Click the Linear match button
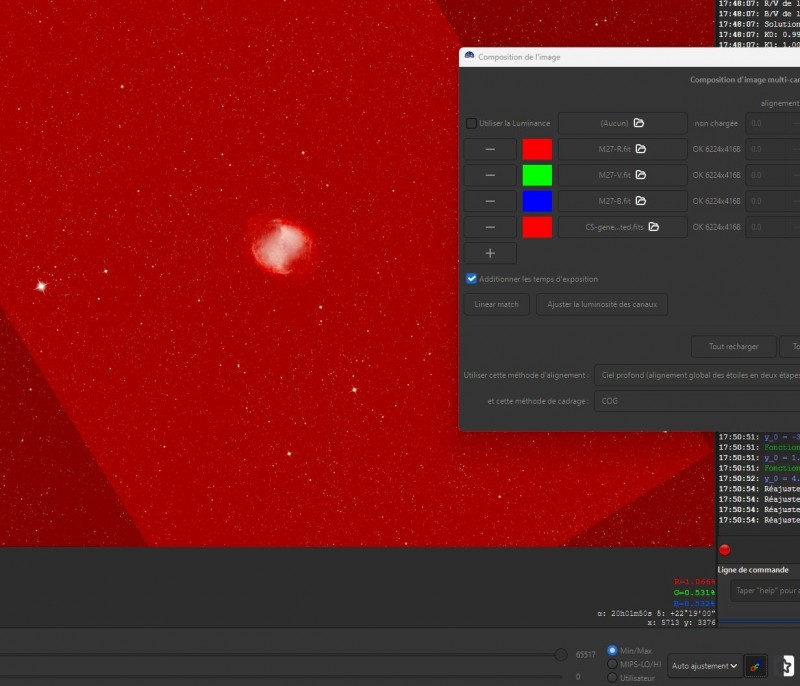Image resolution: width=800 pixels, height=686 pixels. coord(496,304)
